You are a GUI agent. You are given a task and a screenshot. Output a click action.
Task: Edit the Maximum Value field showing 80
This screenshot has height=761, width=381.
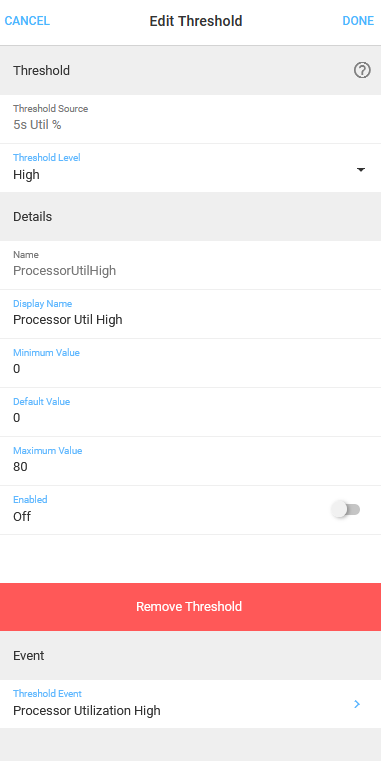pyautogui.click(x=190, y=461)
